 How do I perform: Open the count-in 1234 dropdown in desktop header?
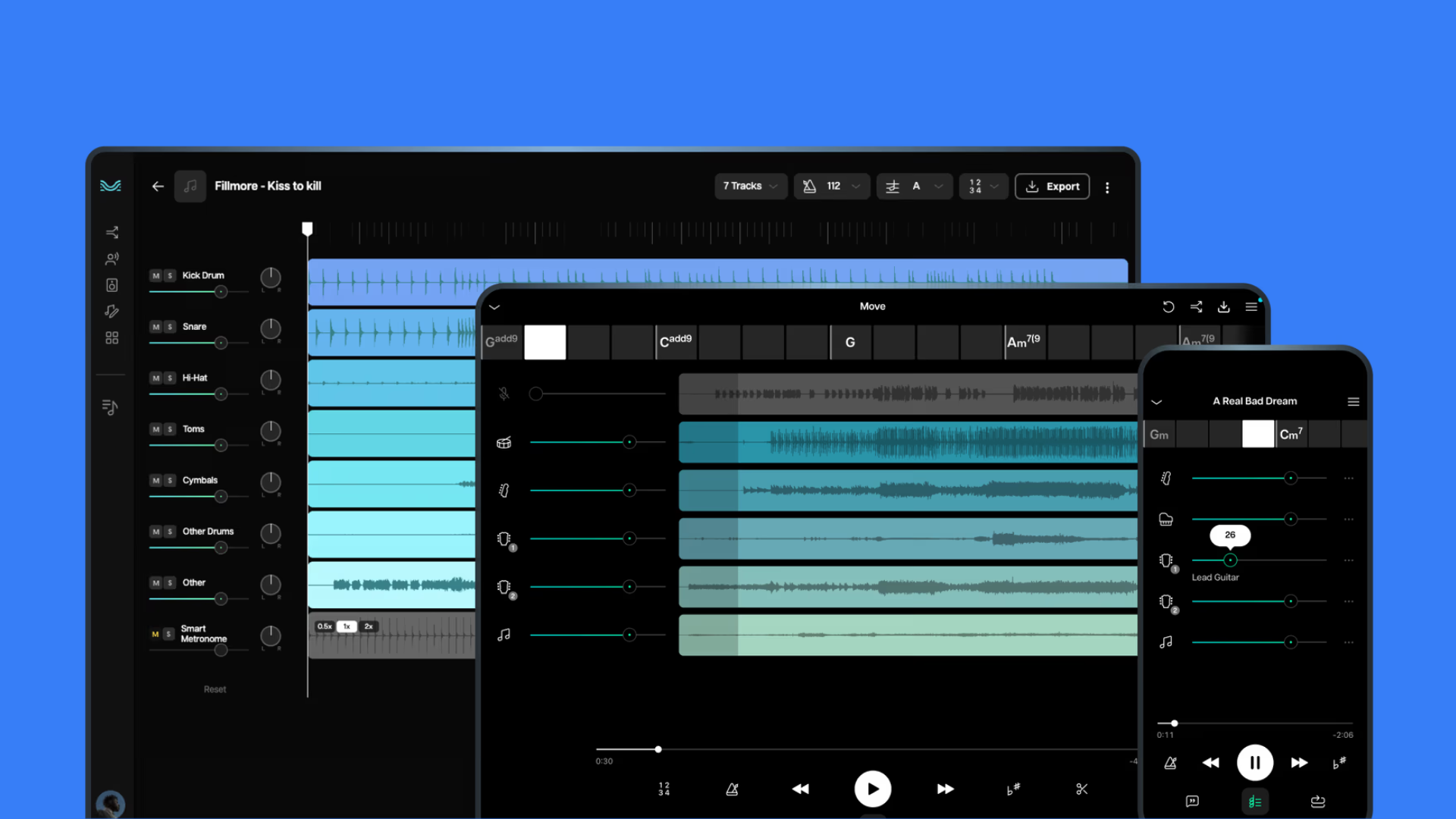click(984, 187)
